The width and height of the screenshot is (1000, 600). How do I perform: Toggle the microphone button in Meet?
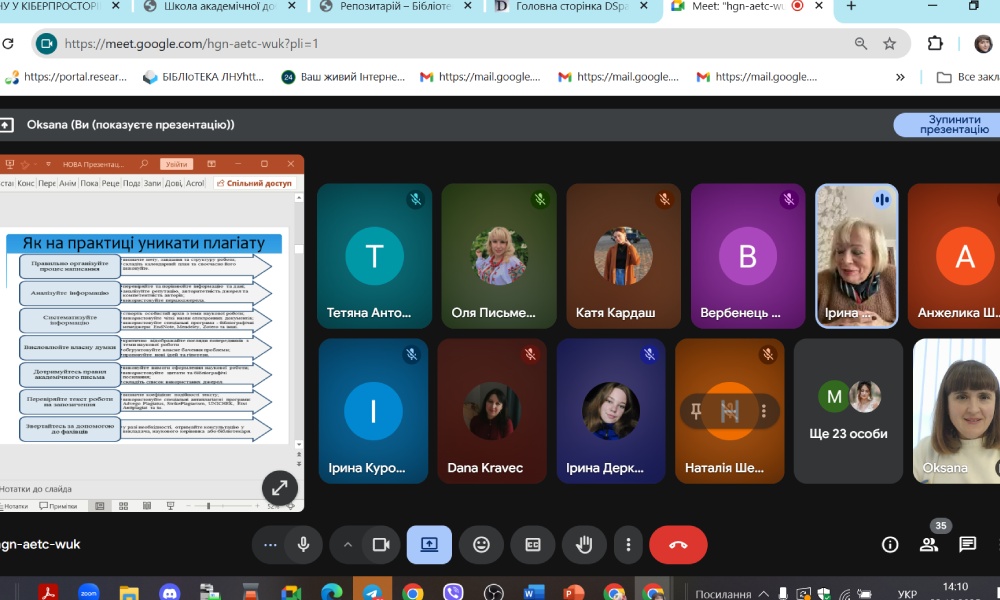pyautogui.click(x=303, y=545)
